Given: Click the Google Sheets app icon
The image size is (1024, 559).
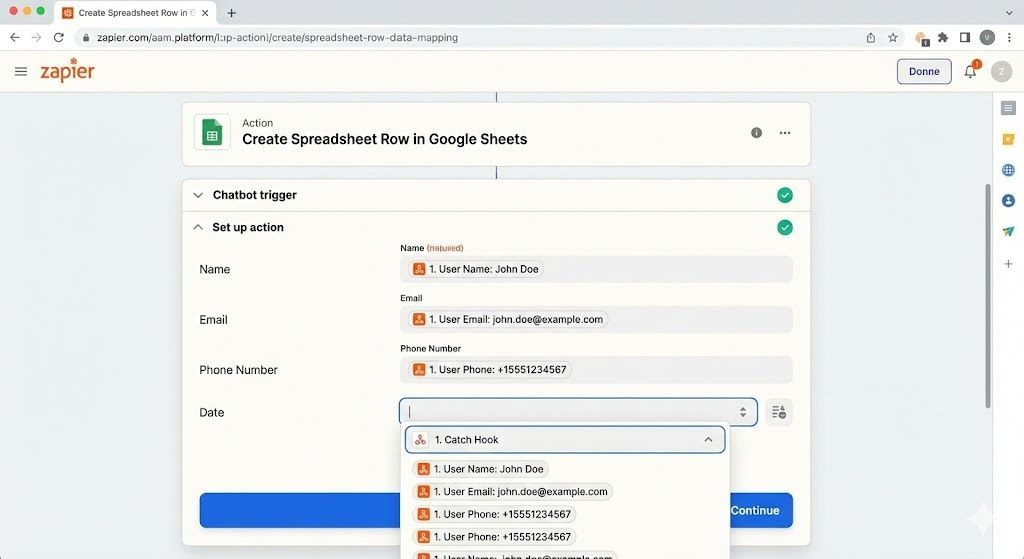Looking at the screenshot, I should pos(212,132).
